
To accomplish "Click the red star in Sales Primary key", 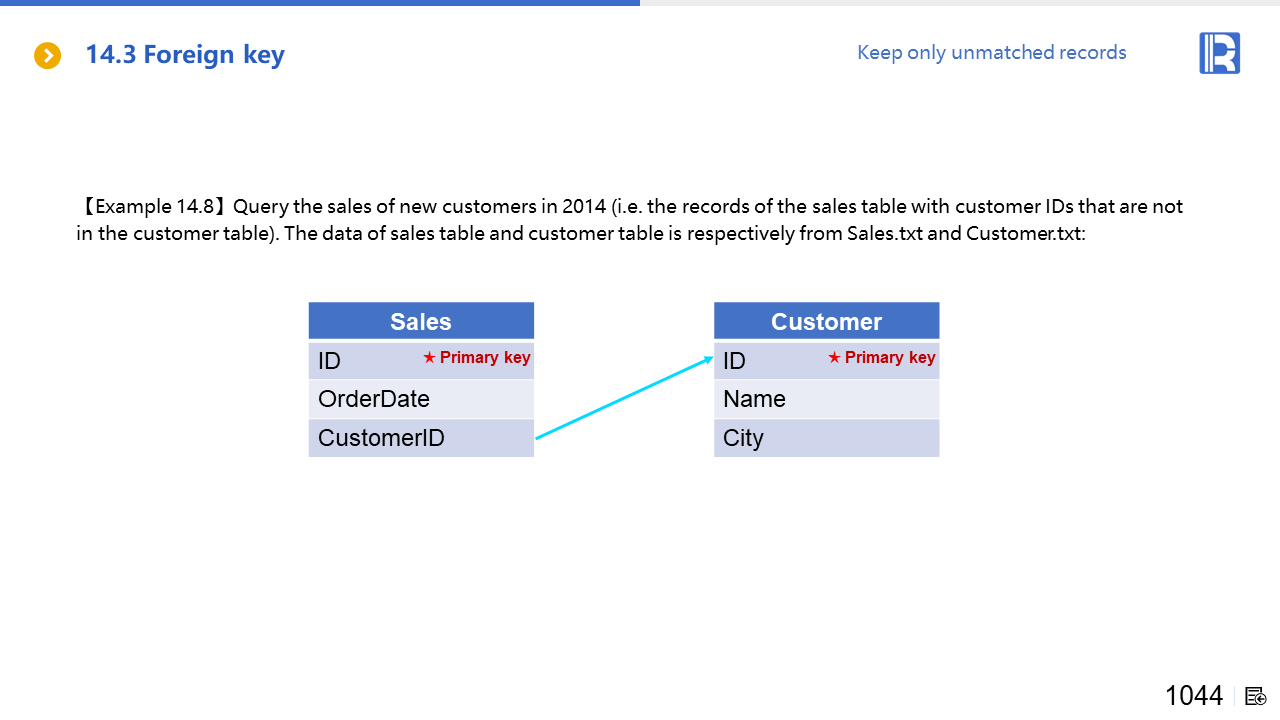I will 429,358.
